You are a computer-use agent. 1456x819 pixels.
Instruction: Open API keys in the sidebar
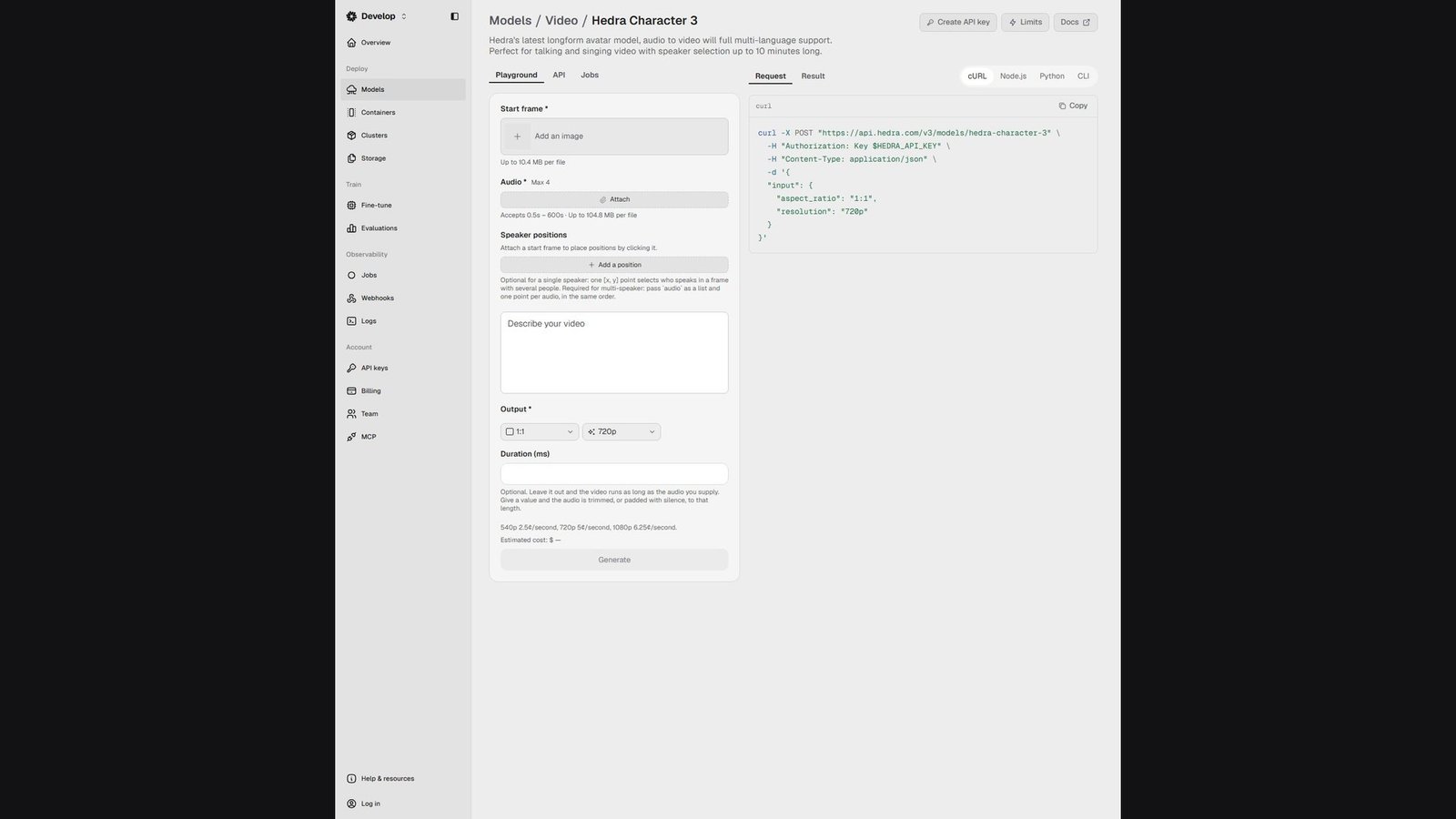[x=403, y=369]
